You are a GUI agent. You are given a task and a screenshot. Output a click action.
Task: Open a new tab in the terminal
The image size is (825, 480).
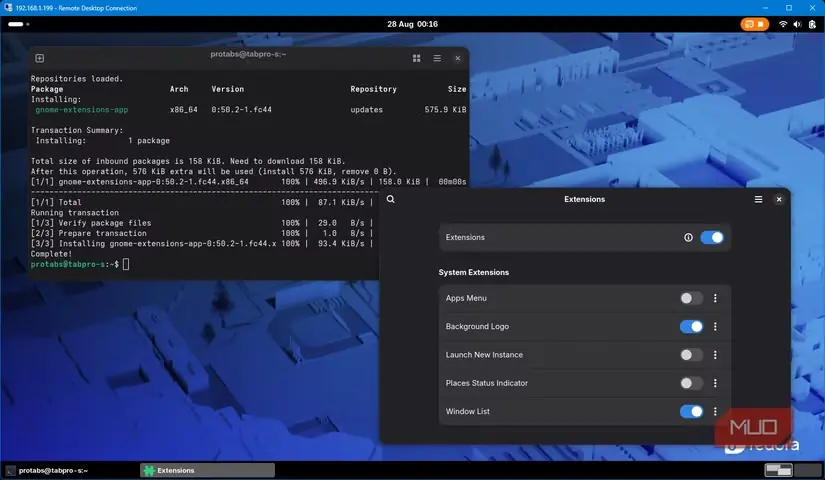pyautogui.click(x=39, y=58)
